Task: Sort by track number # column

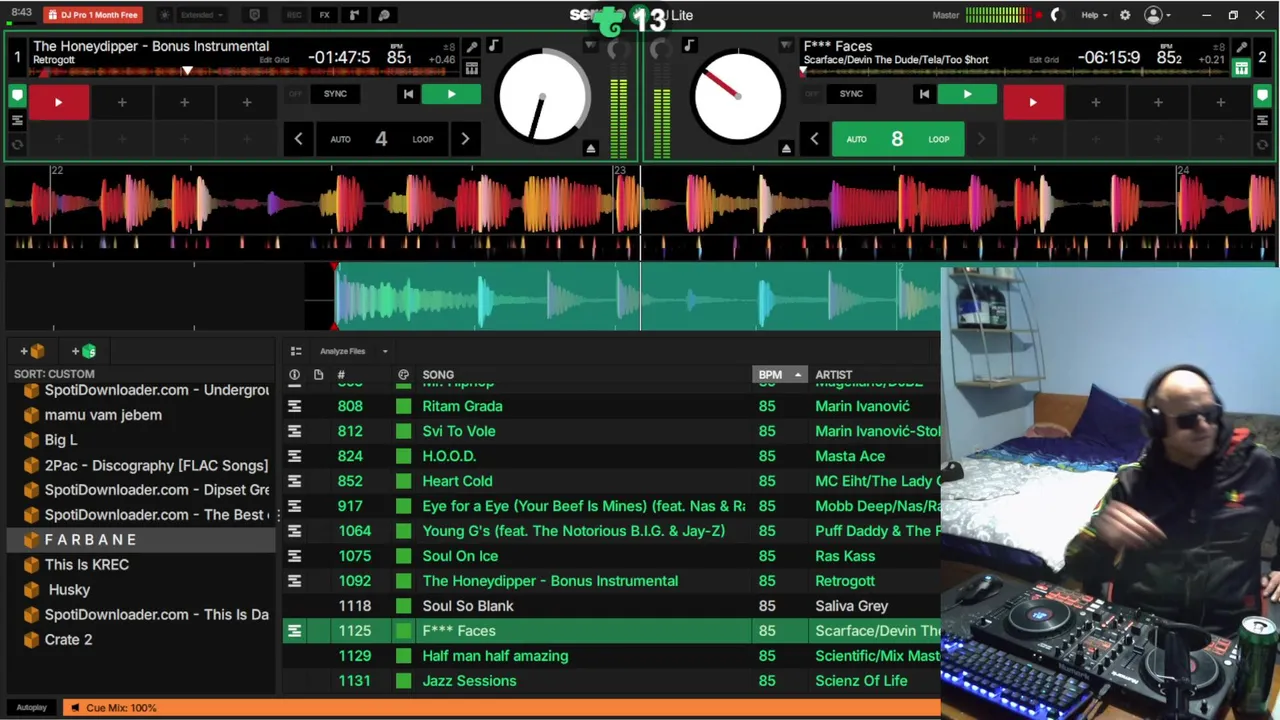Action: point(341,375)
